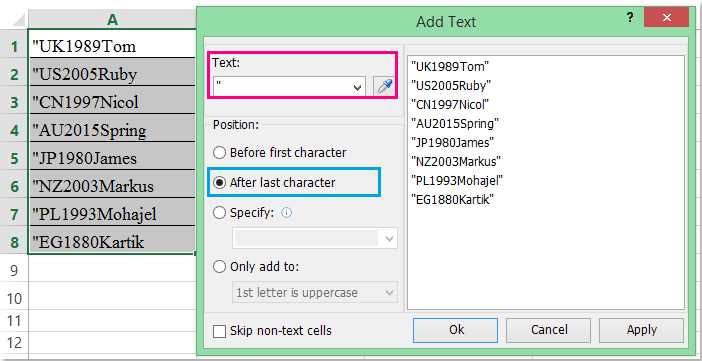Select column A header

[x=112, y=19]
